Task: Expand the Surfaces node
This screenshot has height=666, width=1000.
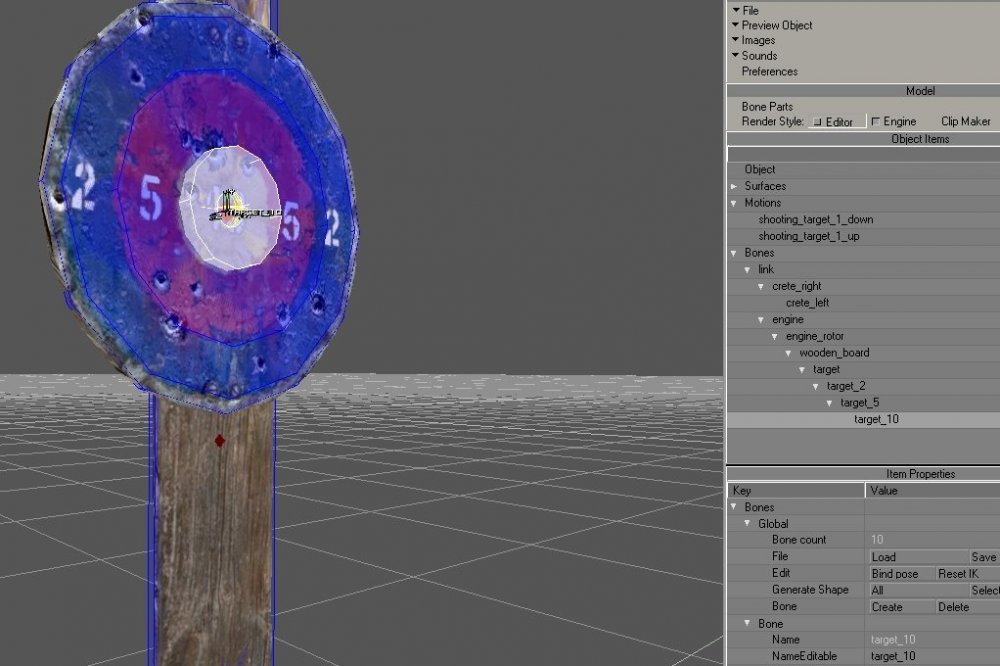Action: point(733,186)
